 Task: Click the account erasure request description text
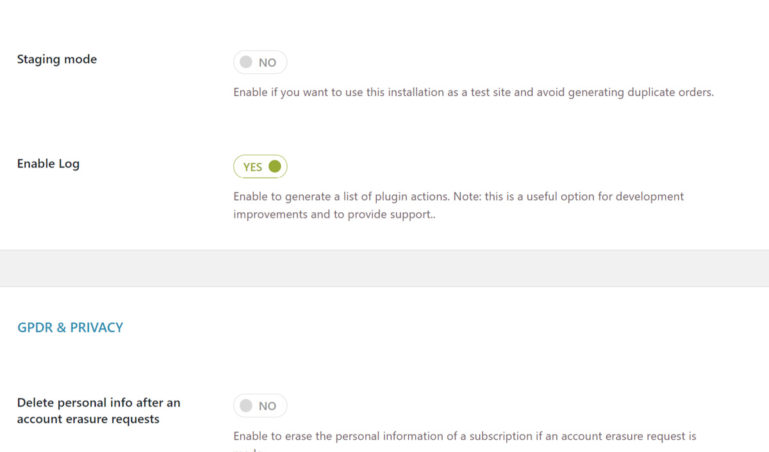click(x=464, y=436)
